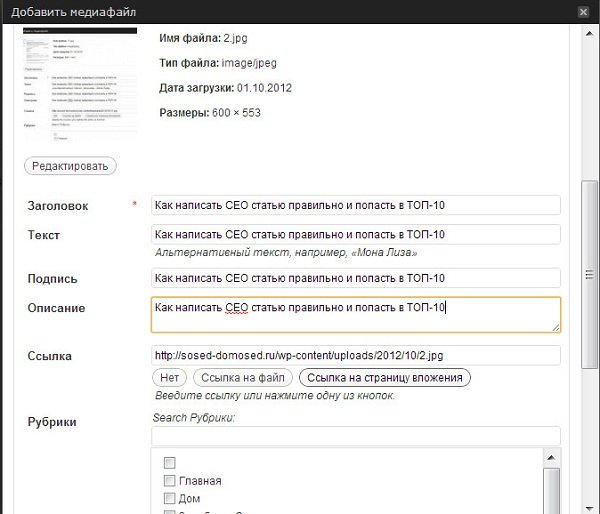Viewport: 600px width, 514px height.
Task: Check the Главная category checkbox
Action: tap(169, 480)
